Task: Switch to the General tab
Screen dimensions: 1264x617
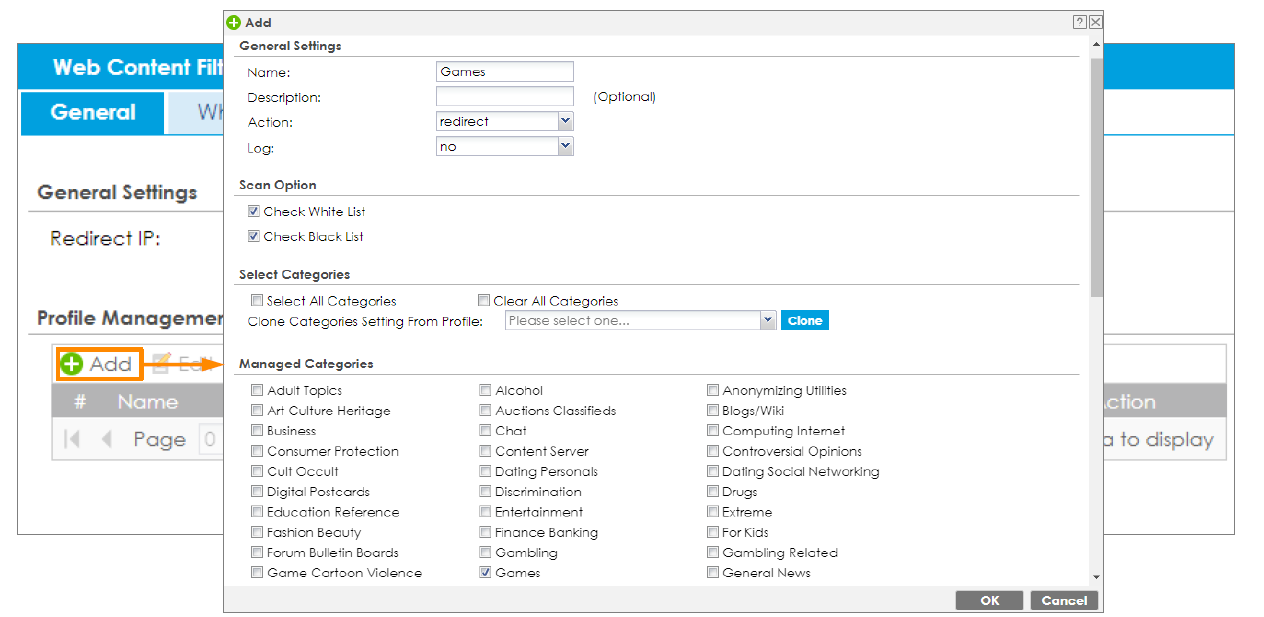Action: [x=92, y=112]
